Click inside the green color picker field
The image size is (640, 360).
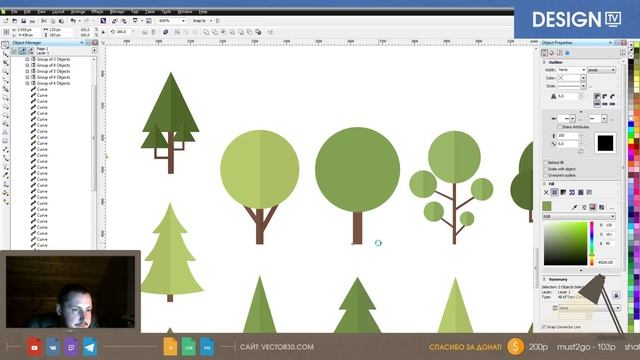click(x=565, y=243)
